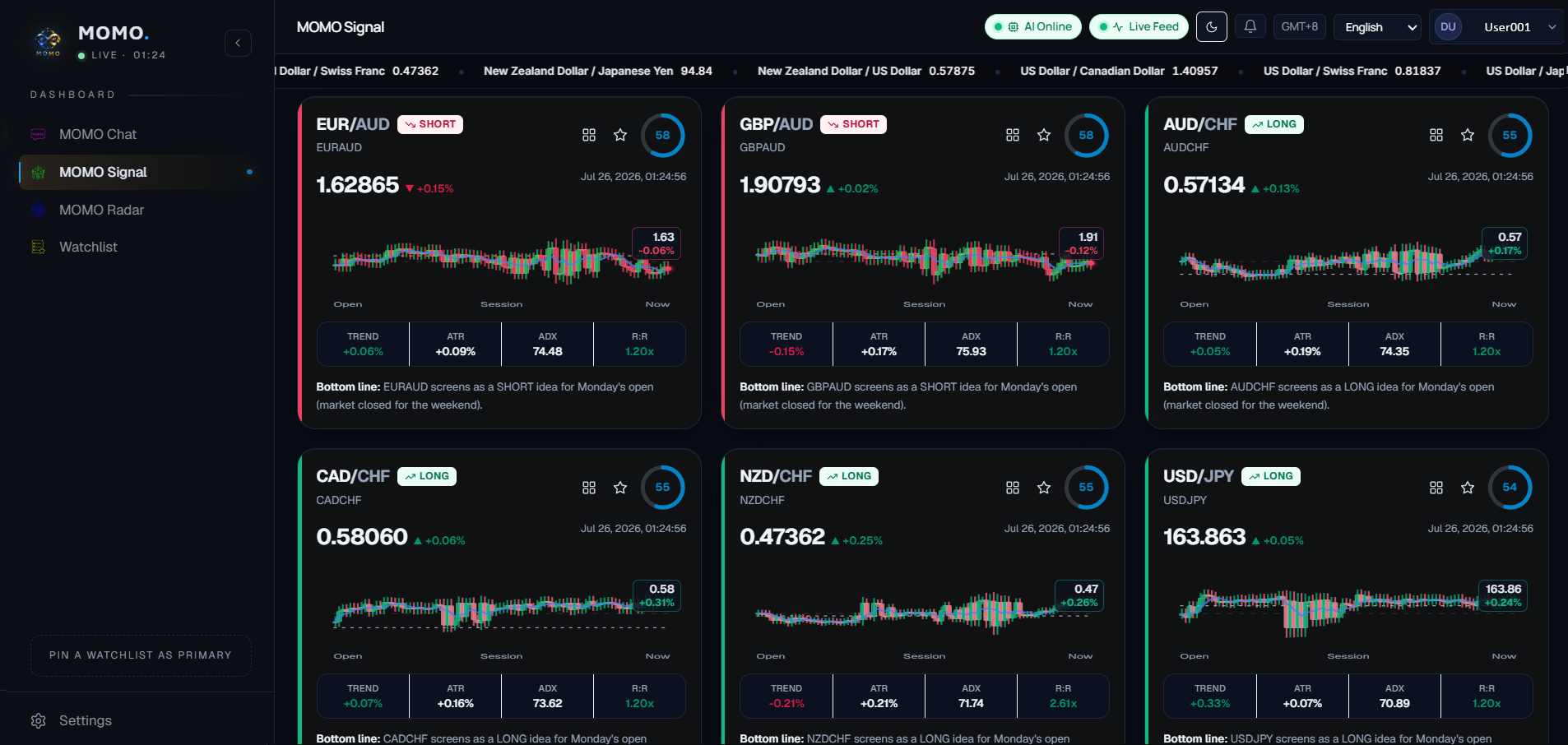Viewport: 1568px width, 745px height.
Task: Go to MOMO Radar page
Action: [x=101, y=210]
